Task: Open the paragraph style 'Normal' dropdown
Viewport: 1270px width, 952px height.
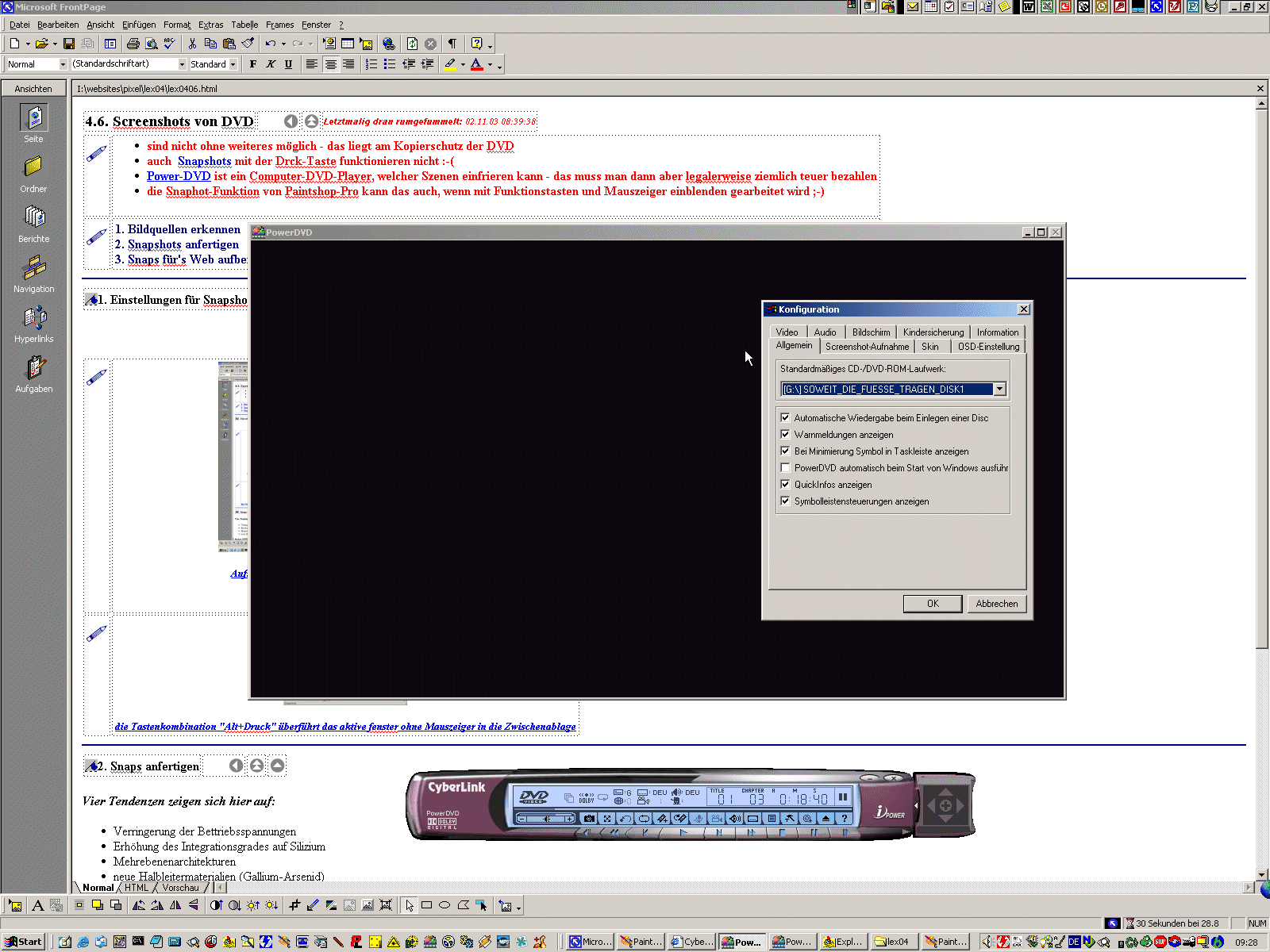Action: pyautogui.click(x=63, y=64)
